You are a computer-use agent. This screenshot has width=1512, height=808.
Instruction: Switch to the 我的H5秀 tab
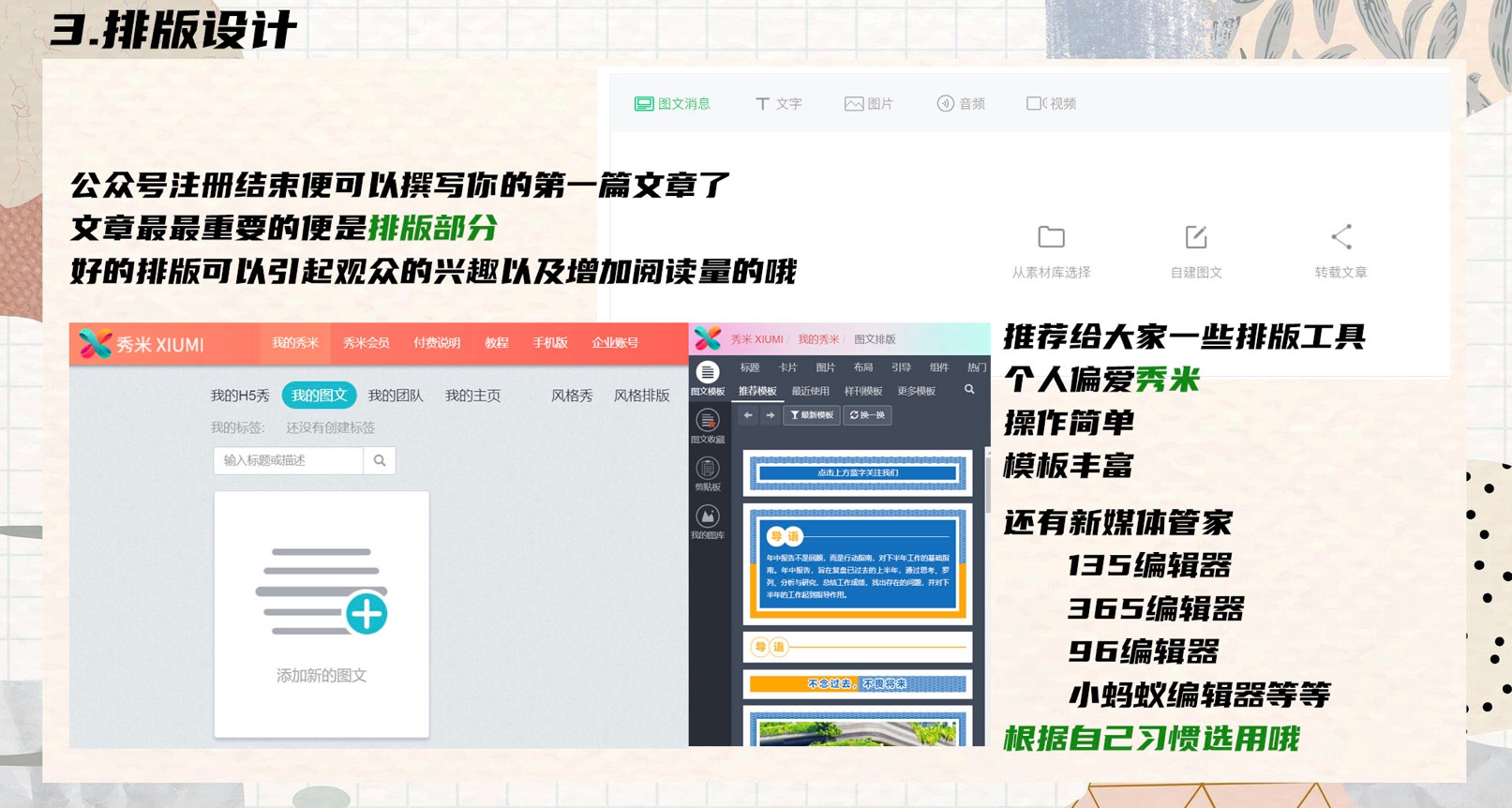coord(240,396)
